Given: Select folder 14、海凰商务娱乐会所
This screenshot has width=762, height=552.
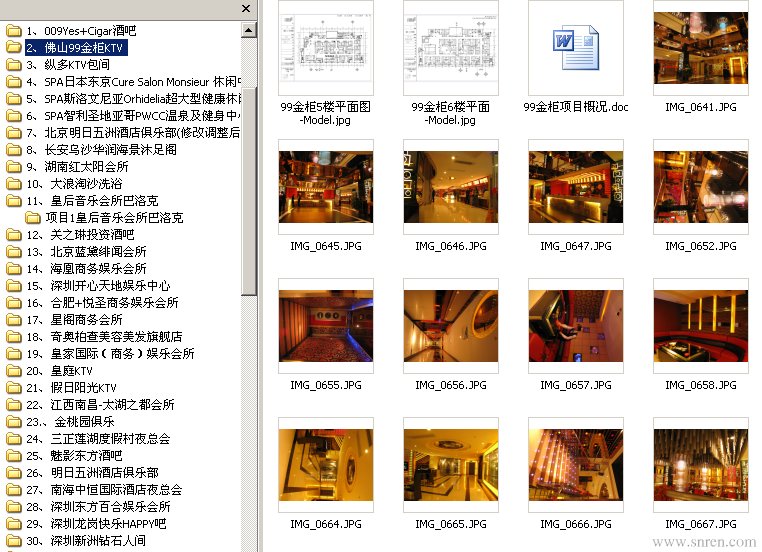Looking at the screenshot, I should tap(86, 269).
